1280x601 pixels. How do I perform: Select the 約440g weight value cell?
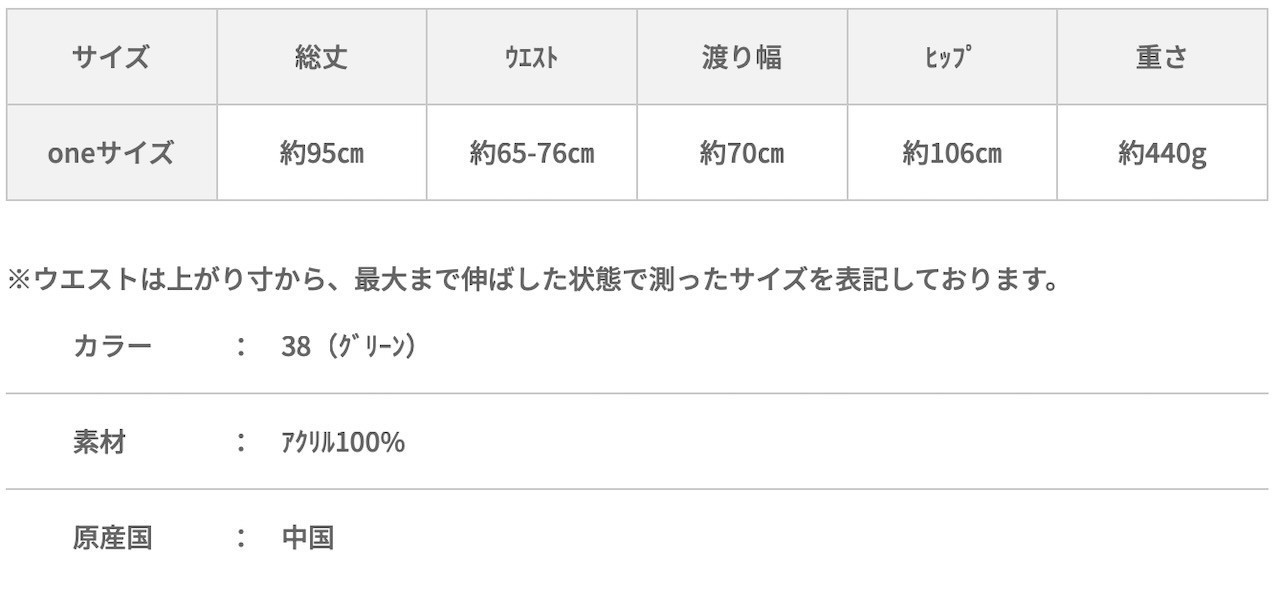pyautogui.click(x=1161, y=153)
